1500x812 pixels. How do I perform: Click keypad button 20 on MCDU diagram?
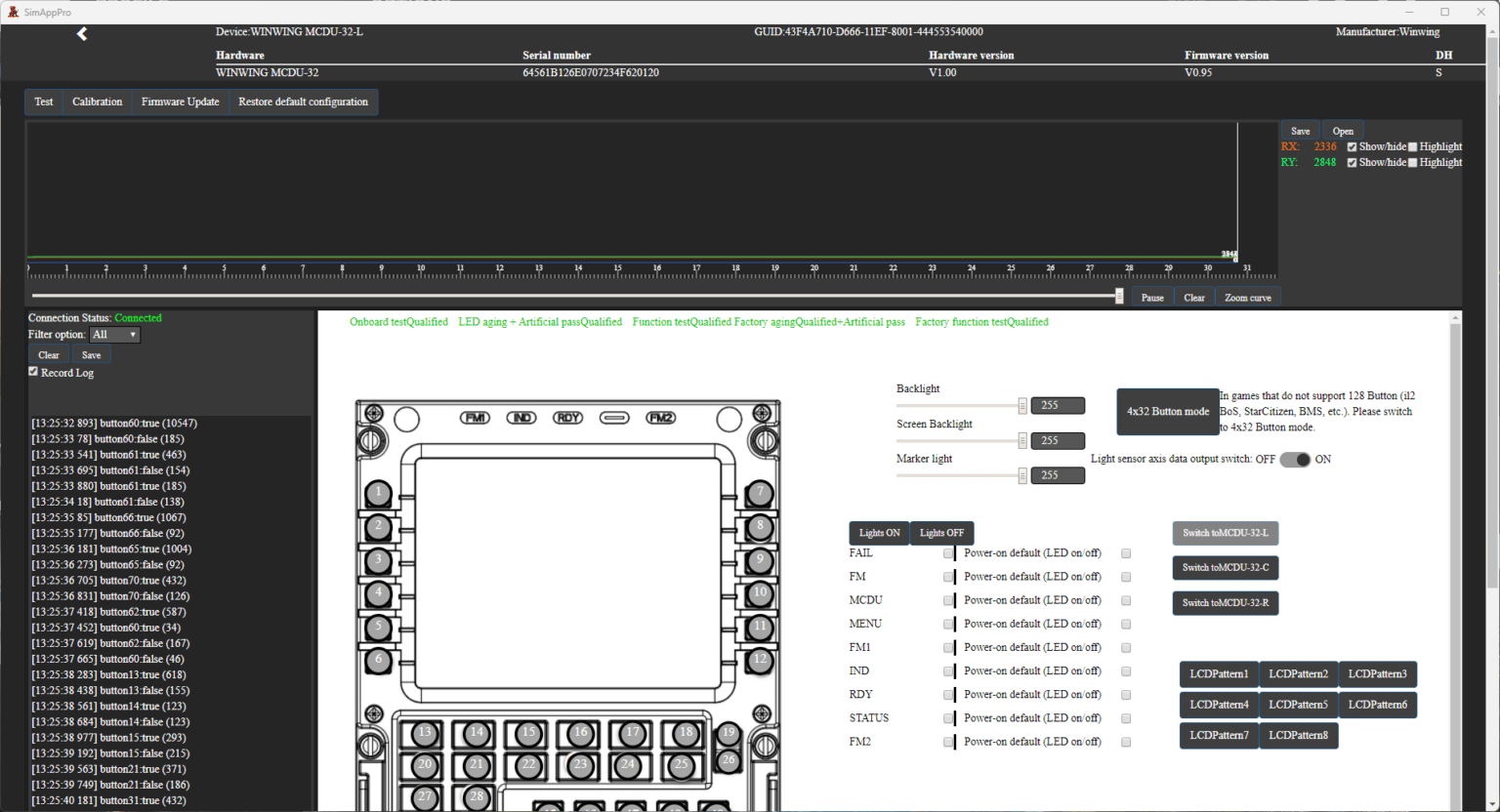(424, 765)
